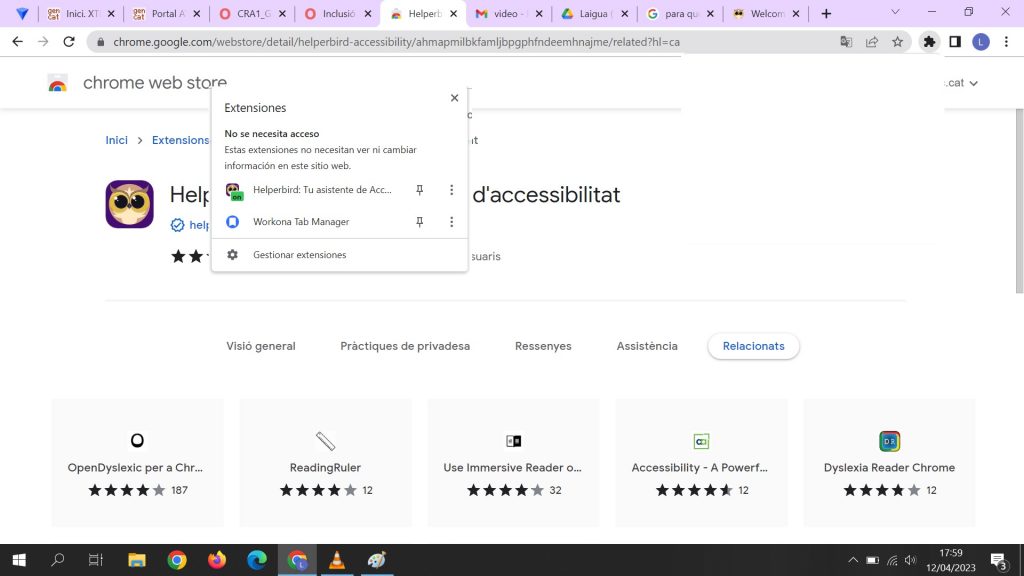Switch to the Visió general tab
This screenshot has width=1024, height=576.
click(x=261, y=346)
